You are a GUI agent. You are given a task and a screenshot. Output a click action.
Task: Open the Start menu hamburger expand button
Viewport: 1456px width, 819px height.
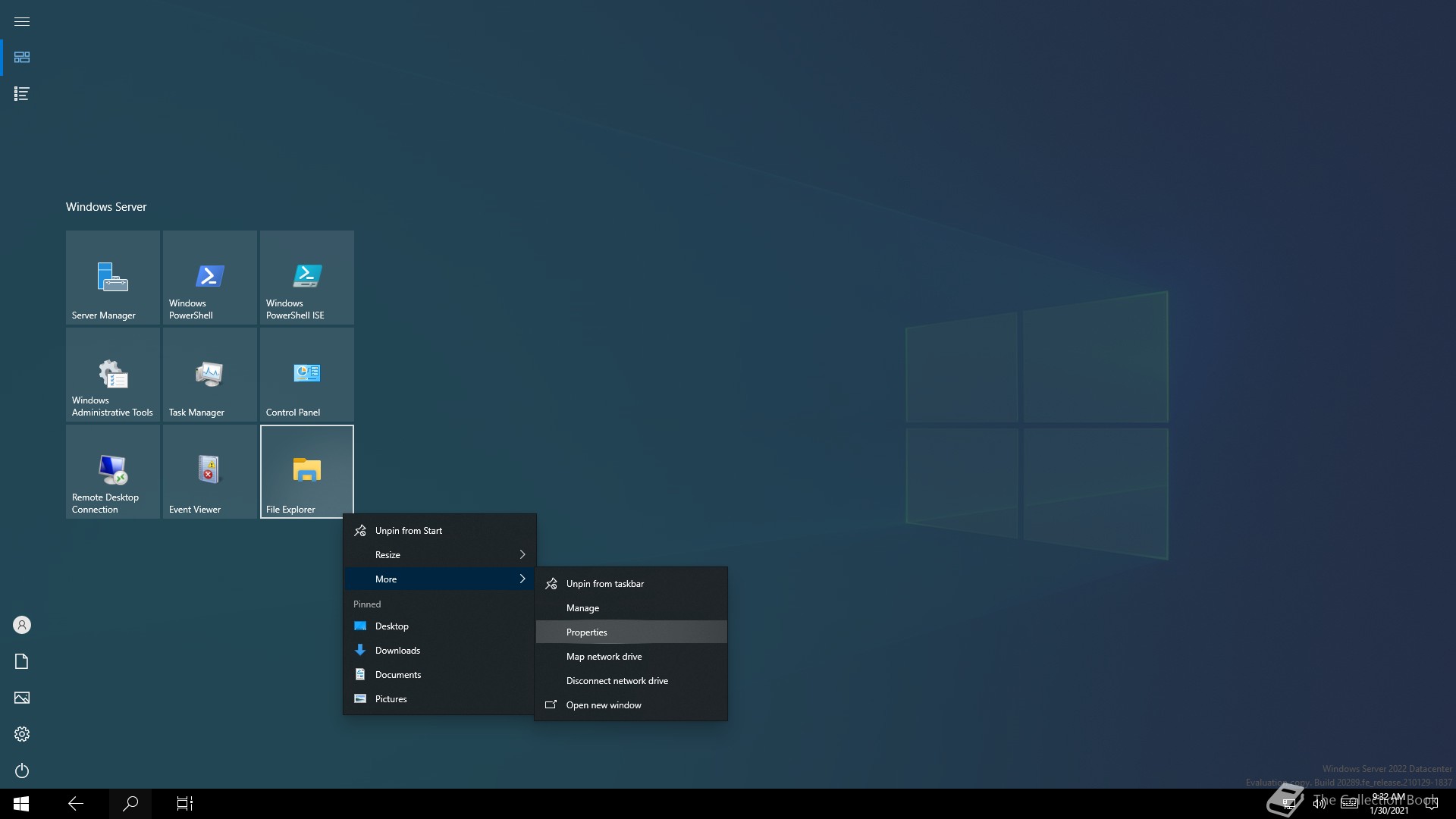pos(22,21)
